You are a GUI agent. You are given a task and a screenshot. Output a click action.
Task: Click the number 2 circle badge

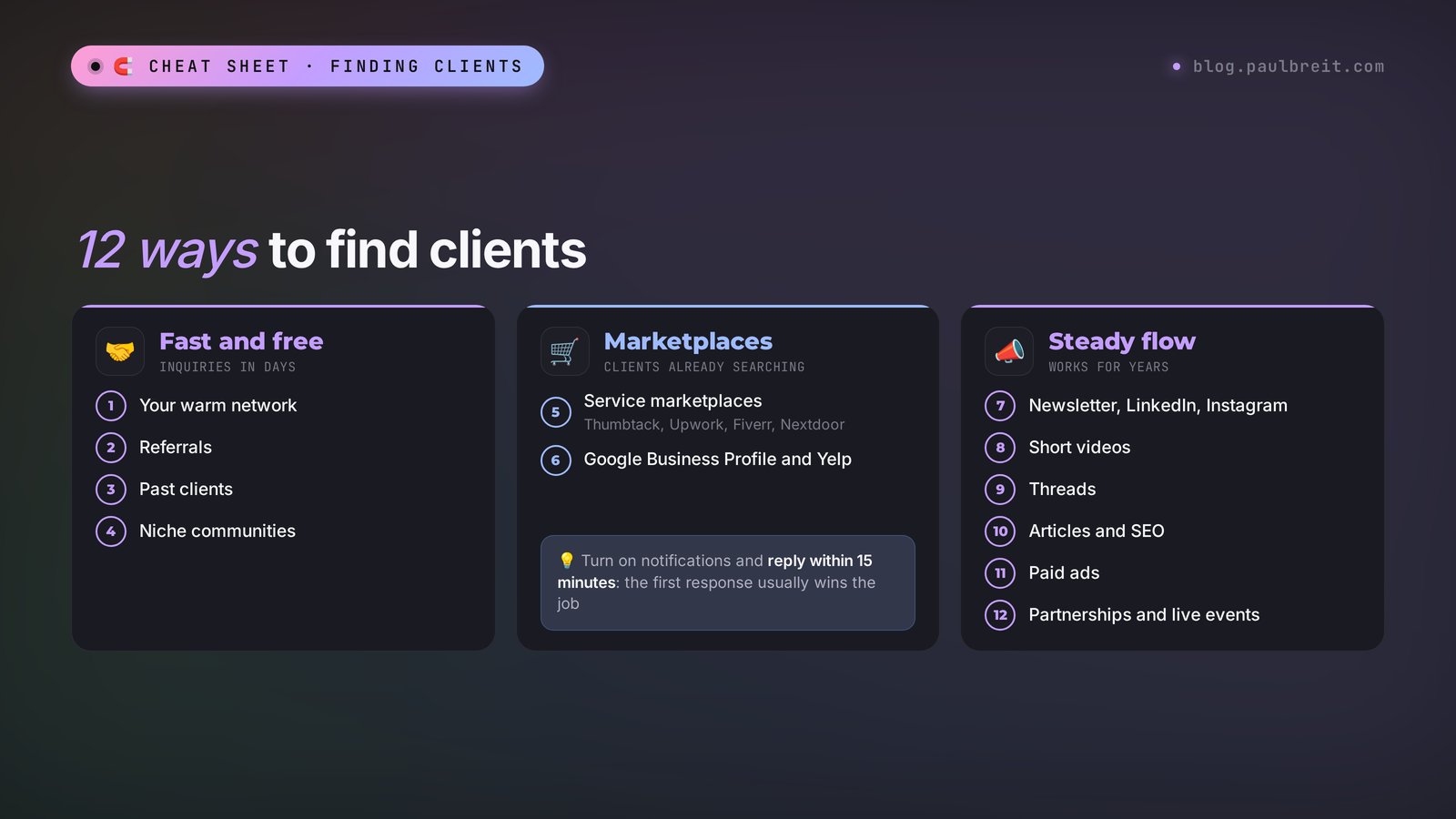[111, 448]
